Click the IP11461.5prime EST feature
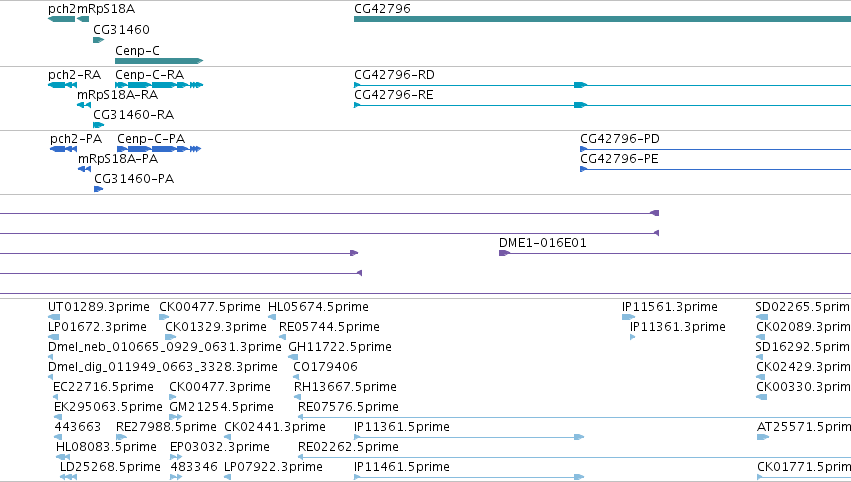851x482 pixels. (x=469, y=477)
